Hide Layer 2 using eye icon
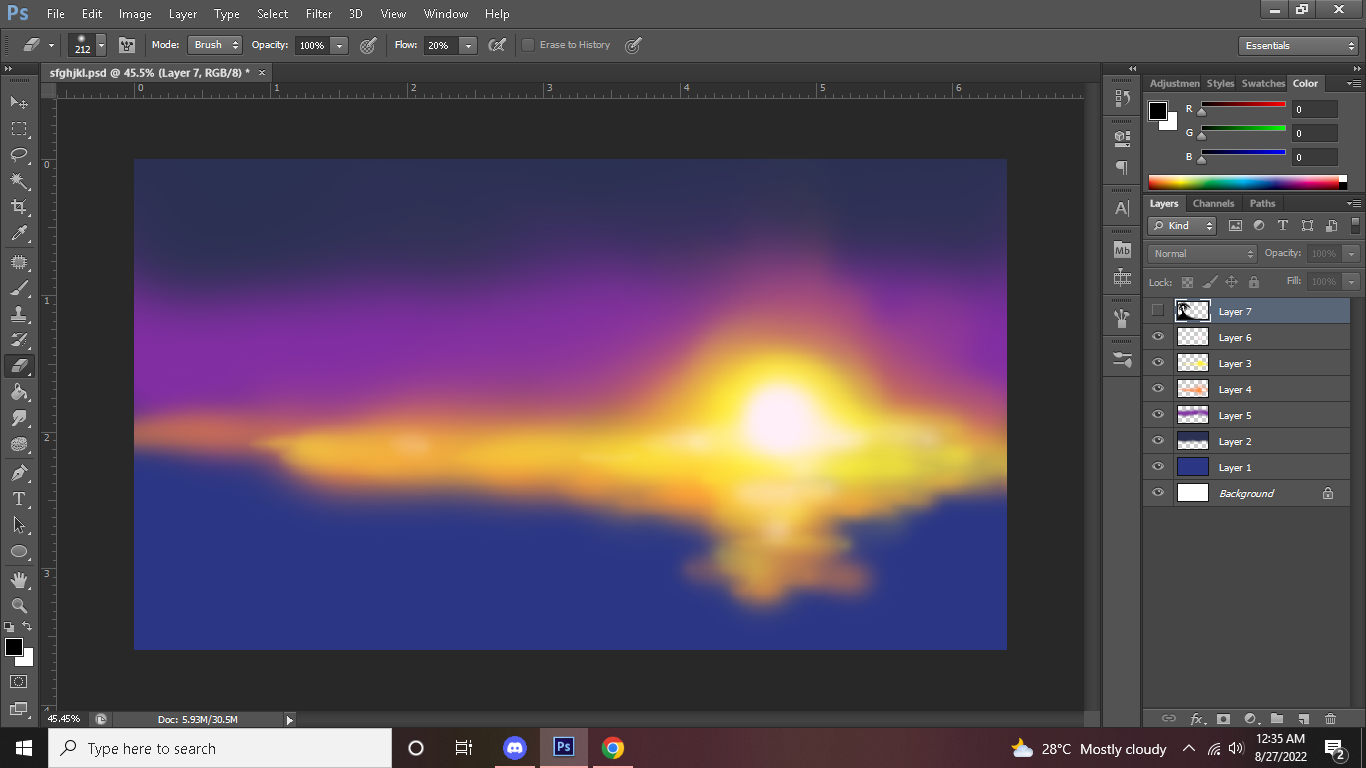 [1158, 441]
